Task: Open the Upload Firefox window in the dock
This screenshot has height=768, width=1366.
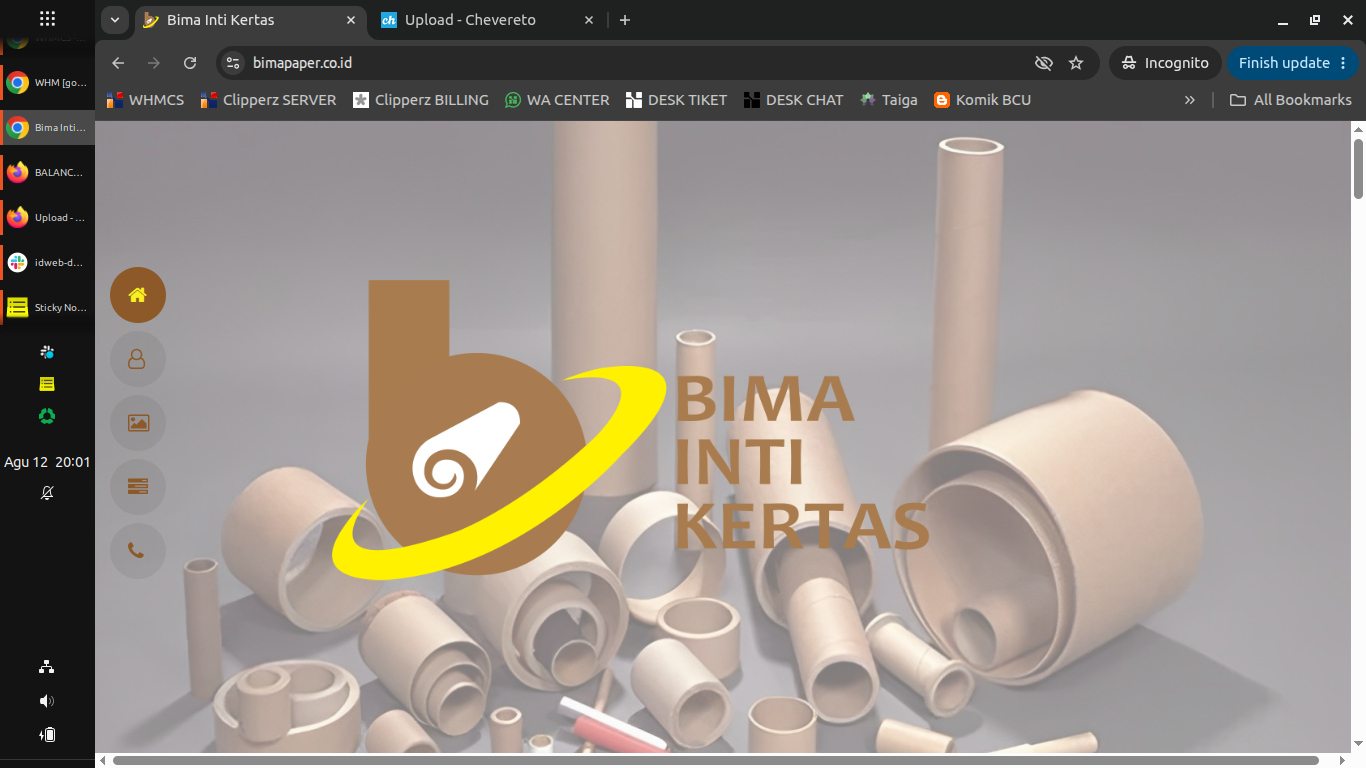Action: (x=47, y=218)
